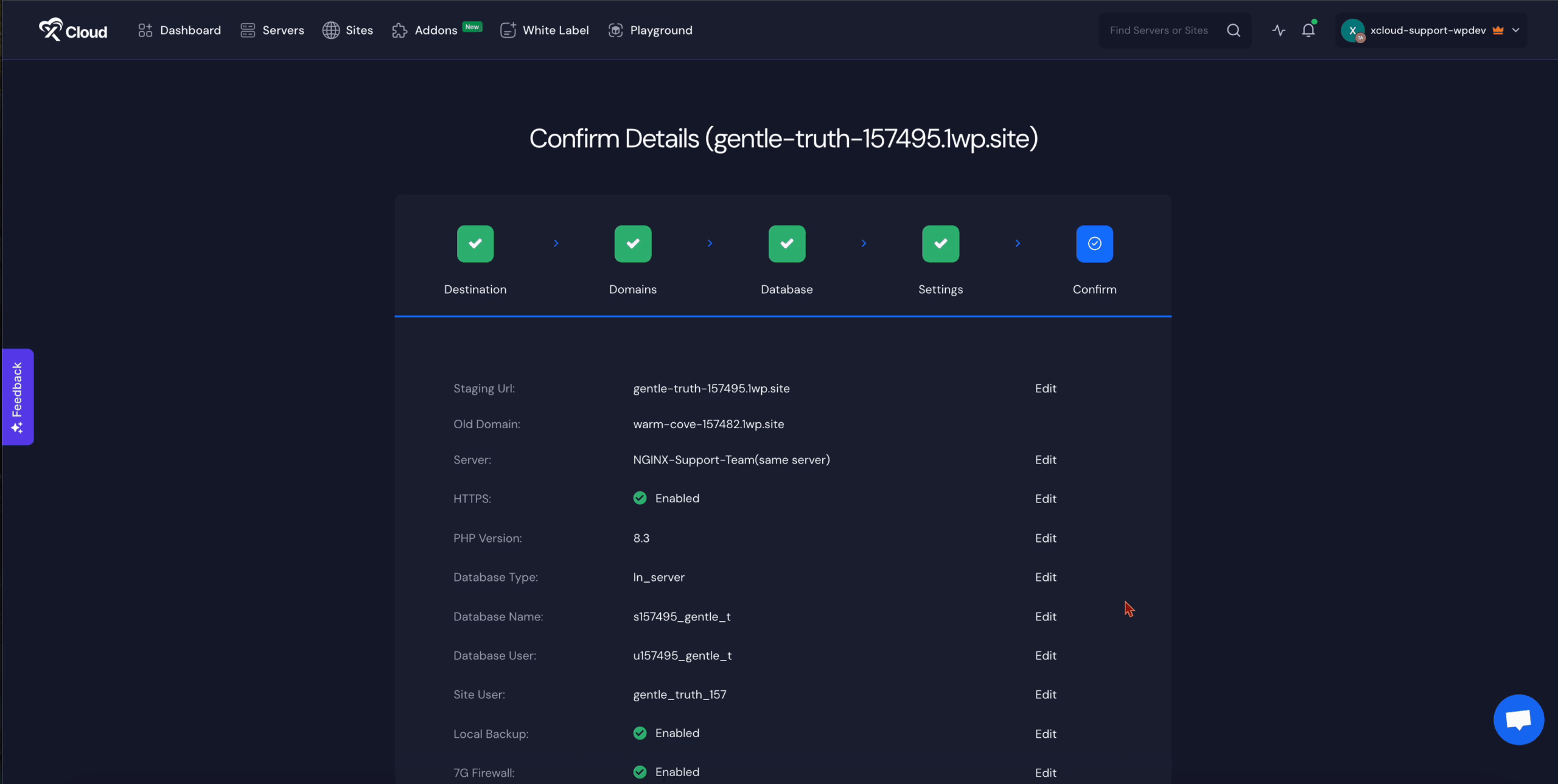
Task: Open the activity pulse icon
Action: click(x=1278, y=30)
